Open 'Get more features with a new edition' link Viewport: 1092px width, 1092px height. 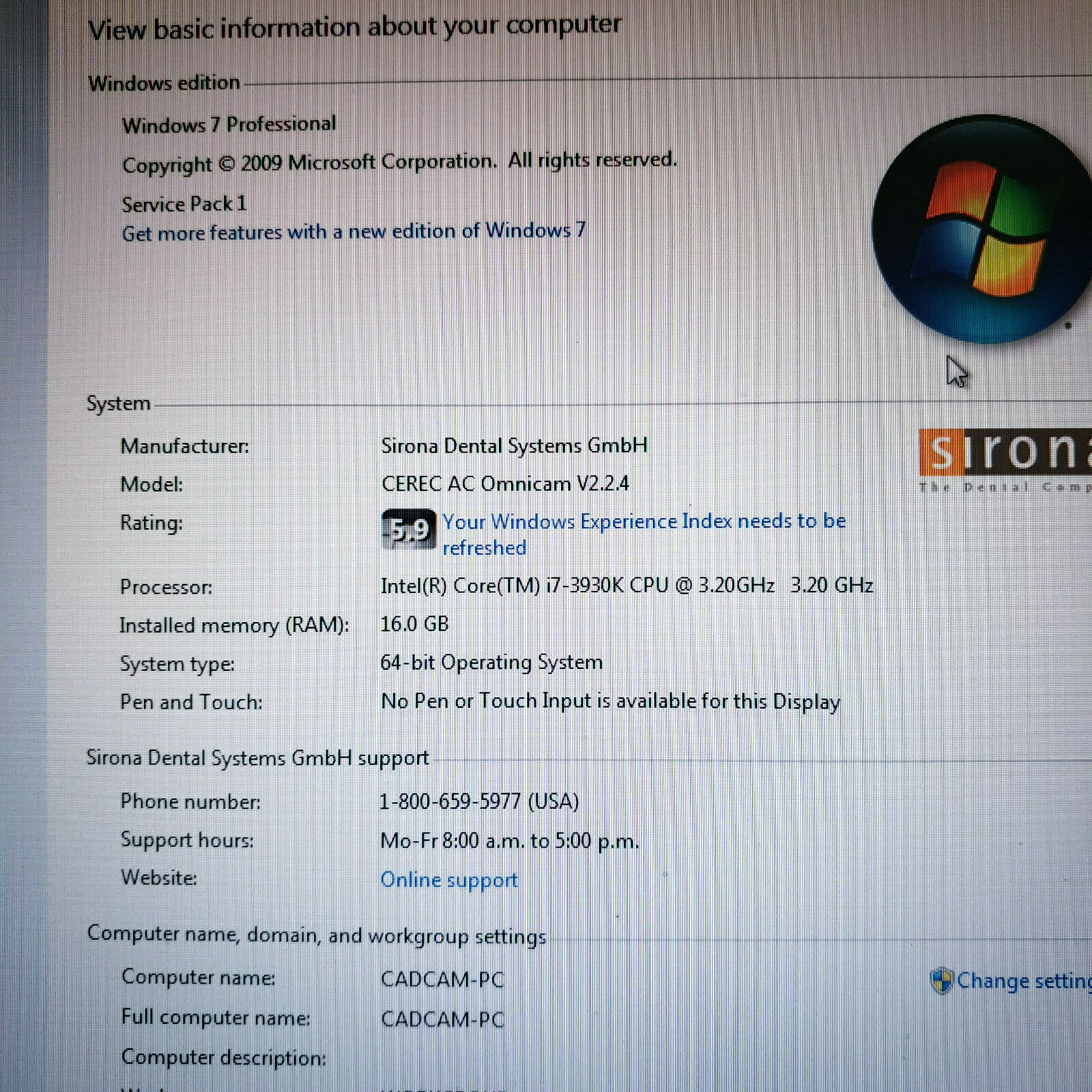[354, 231]
